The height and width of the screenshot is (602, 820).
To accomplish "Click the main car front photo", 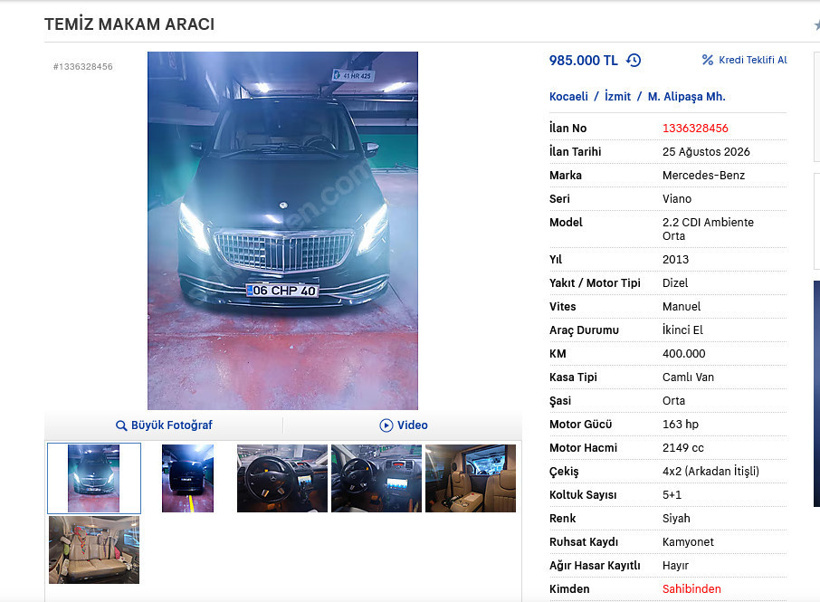I will click(282, 230).
